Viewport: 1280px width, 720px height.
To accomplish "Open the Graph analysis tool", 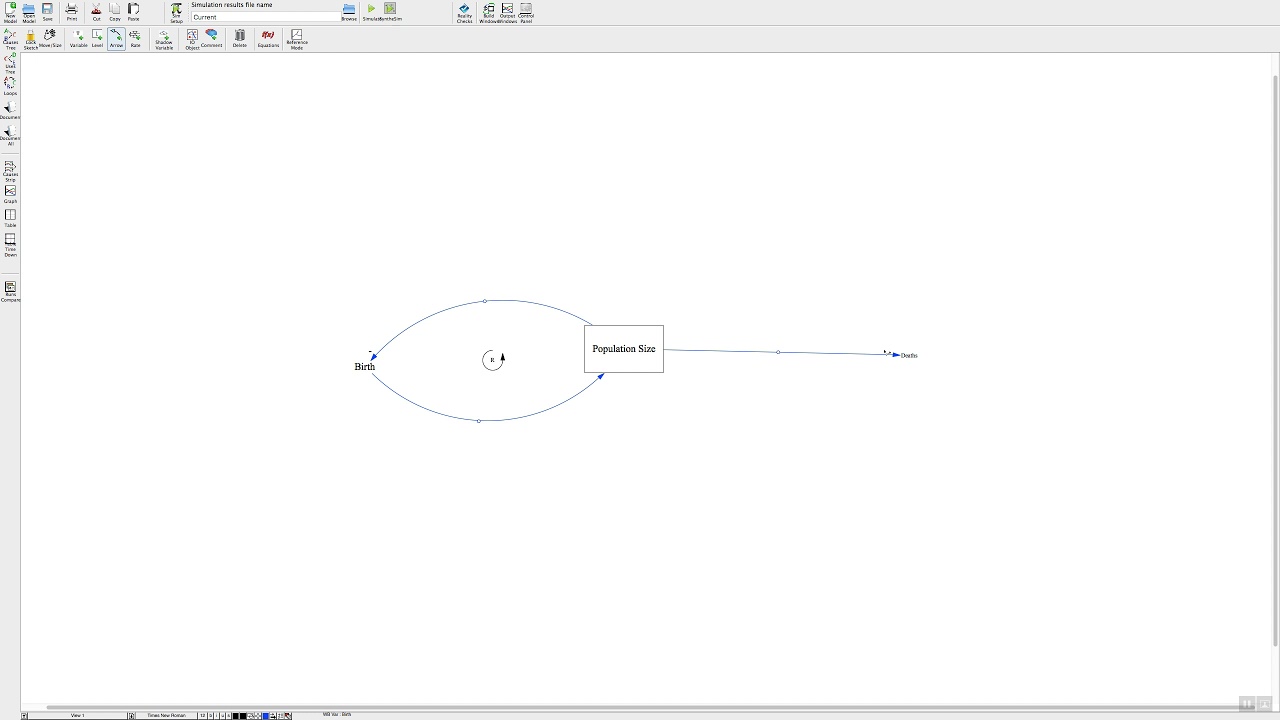I will click(x=10, y=194).
